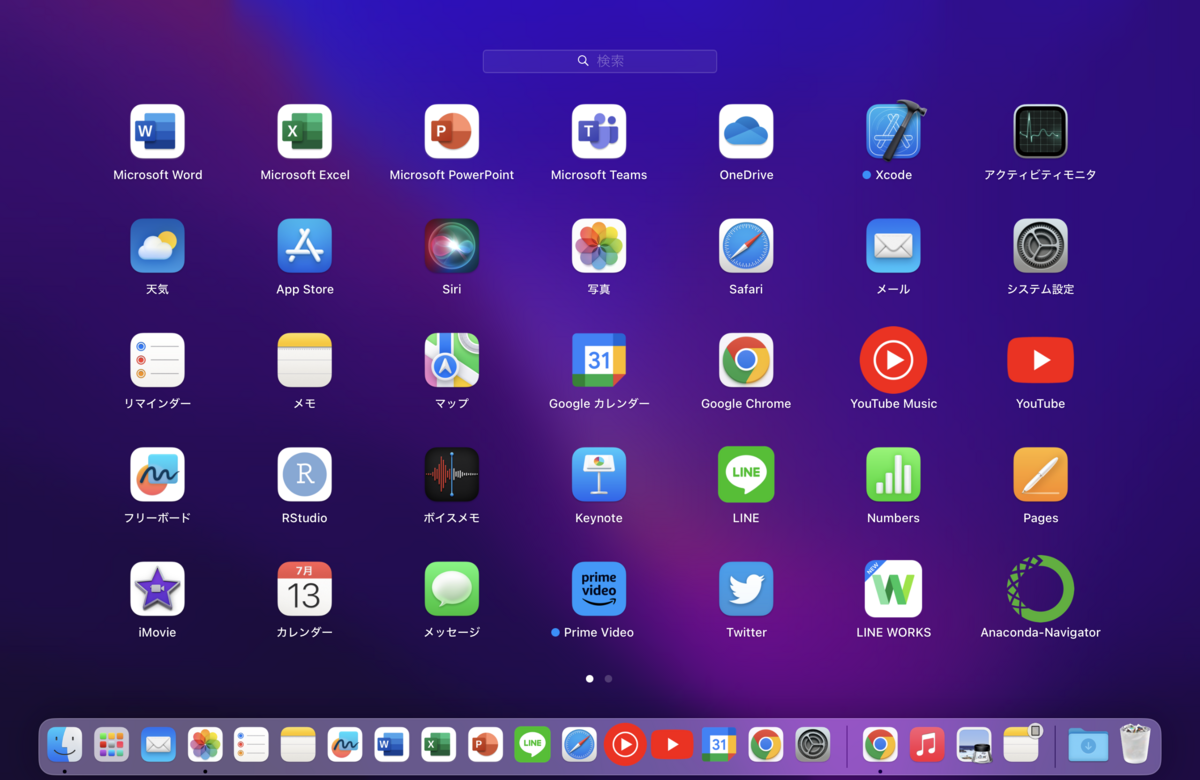Open Microsoft Word from the Launchpad grid
The image size is (1200, 780).
tap(157, 131)
